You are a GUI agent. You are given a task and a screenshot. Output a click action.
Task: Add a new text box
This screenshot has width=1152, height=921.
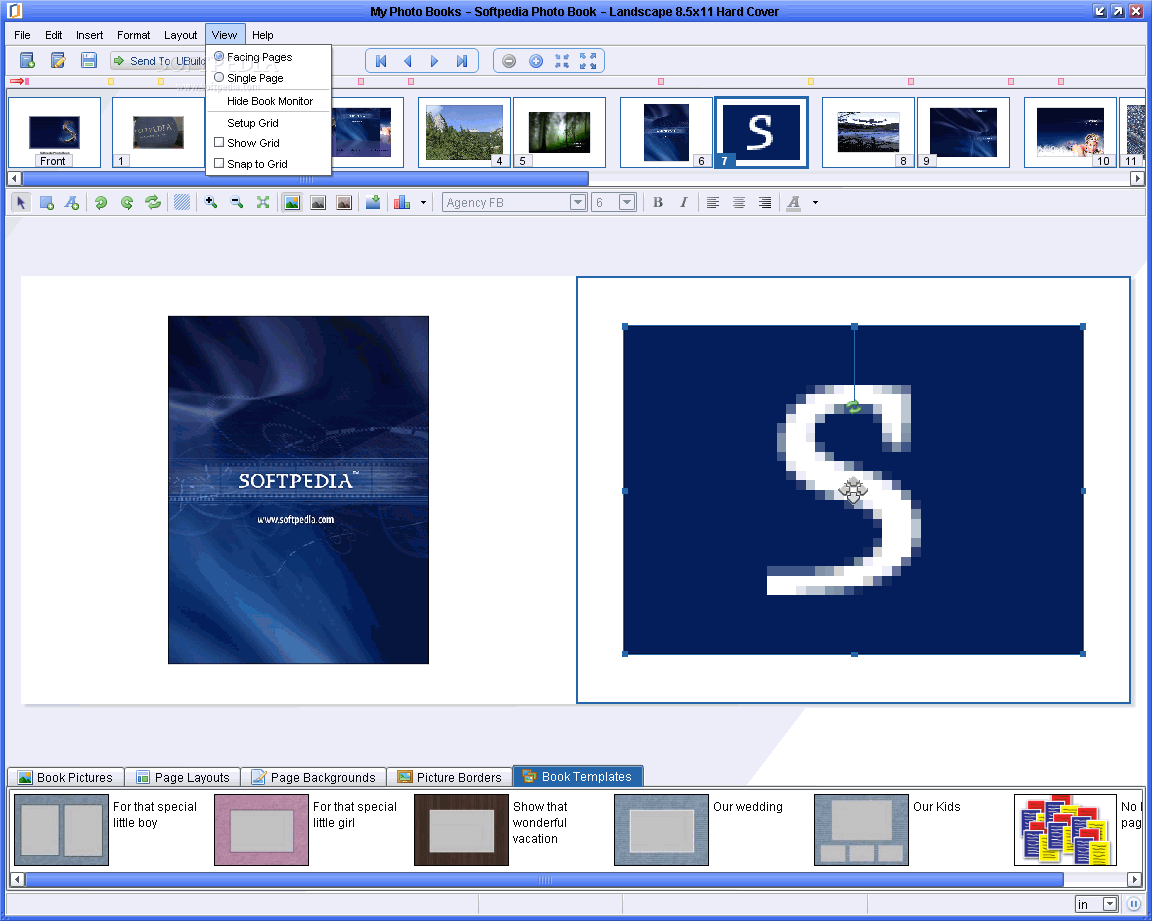click(x=71, y=203)
